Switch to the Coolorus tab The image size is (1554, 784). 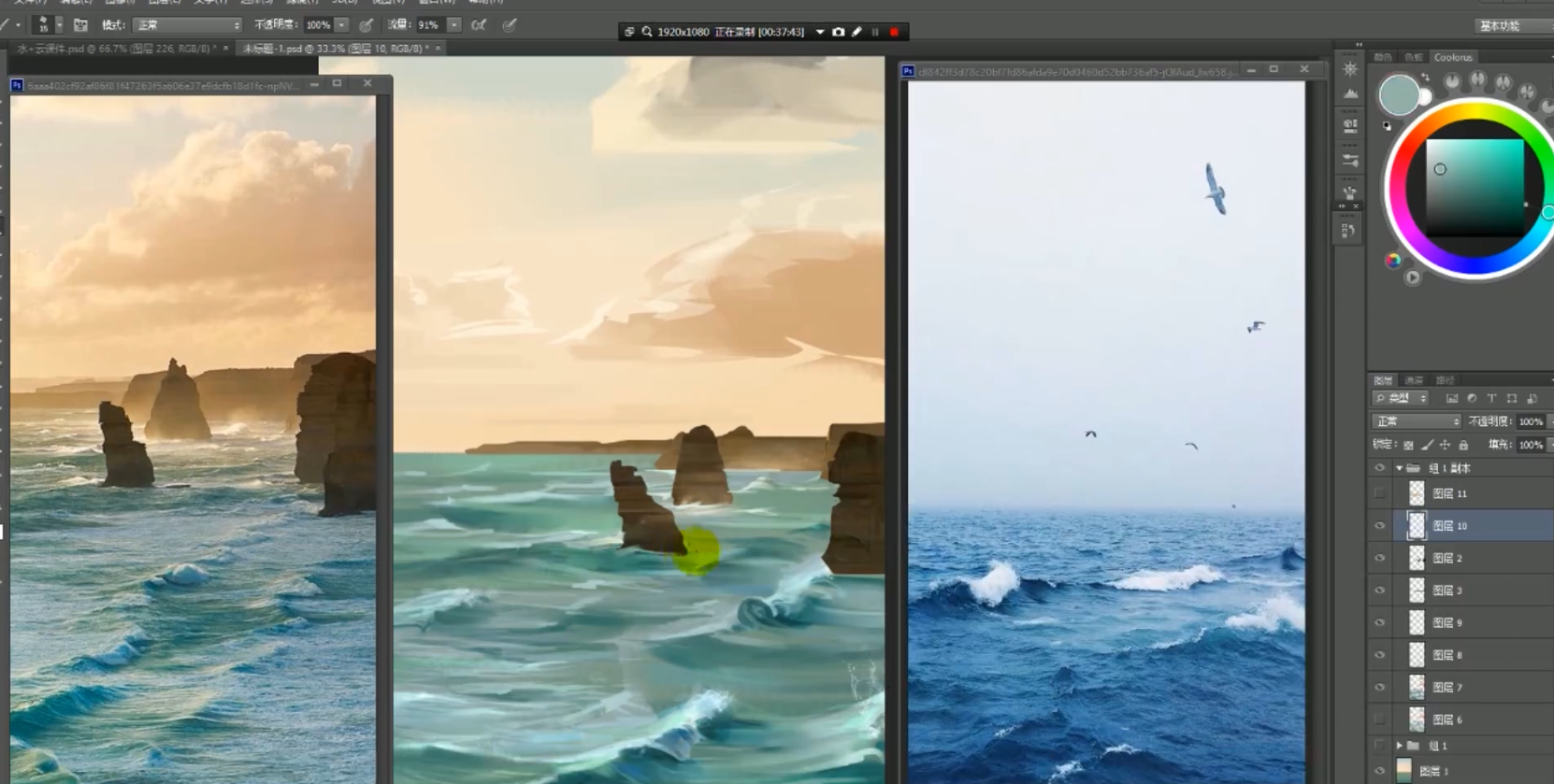tap(1453, 57)
